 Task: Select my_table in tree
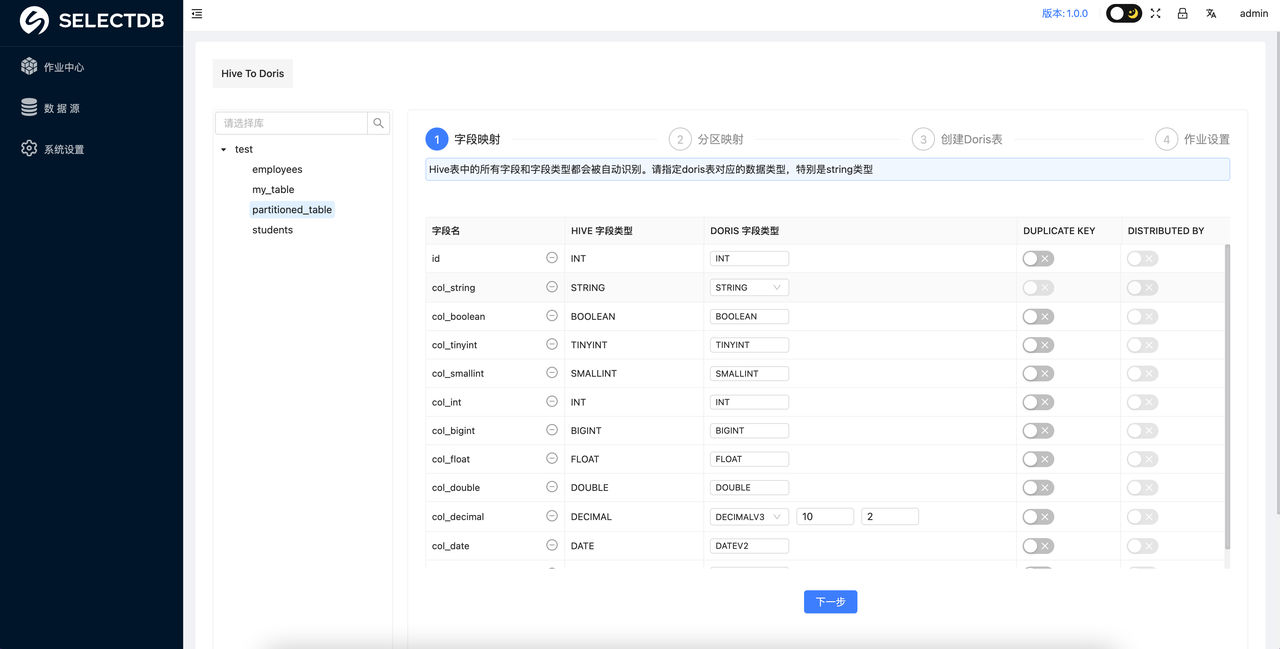273,190
